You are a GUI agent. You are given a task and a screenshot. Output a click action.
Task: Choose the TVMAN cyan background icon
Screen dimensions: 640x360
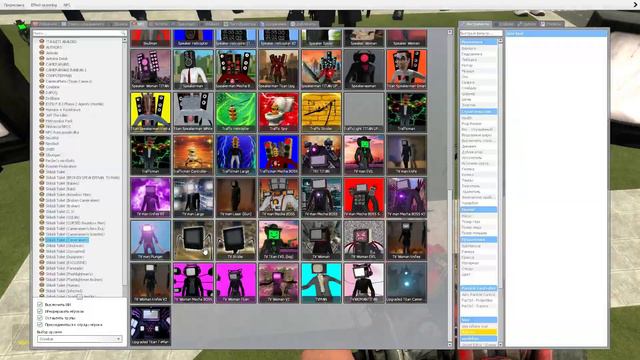[321, 282]
